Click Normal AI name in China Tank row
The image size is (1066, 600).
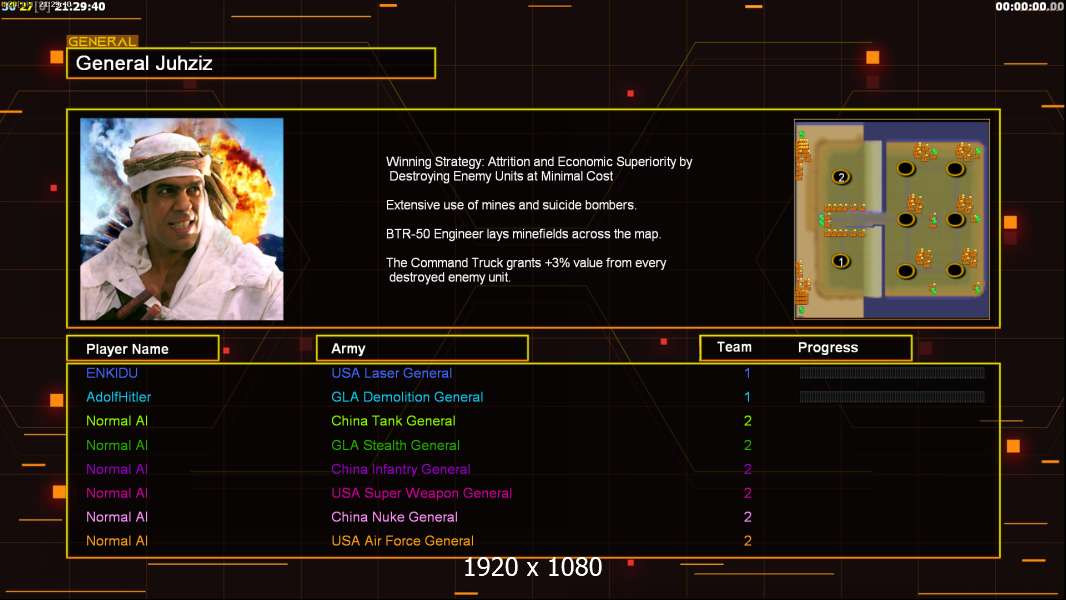coord(117,421)
